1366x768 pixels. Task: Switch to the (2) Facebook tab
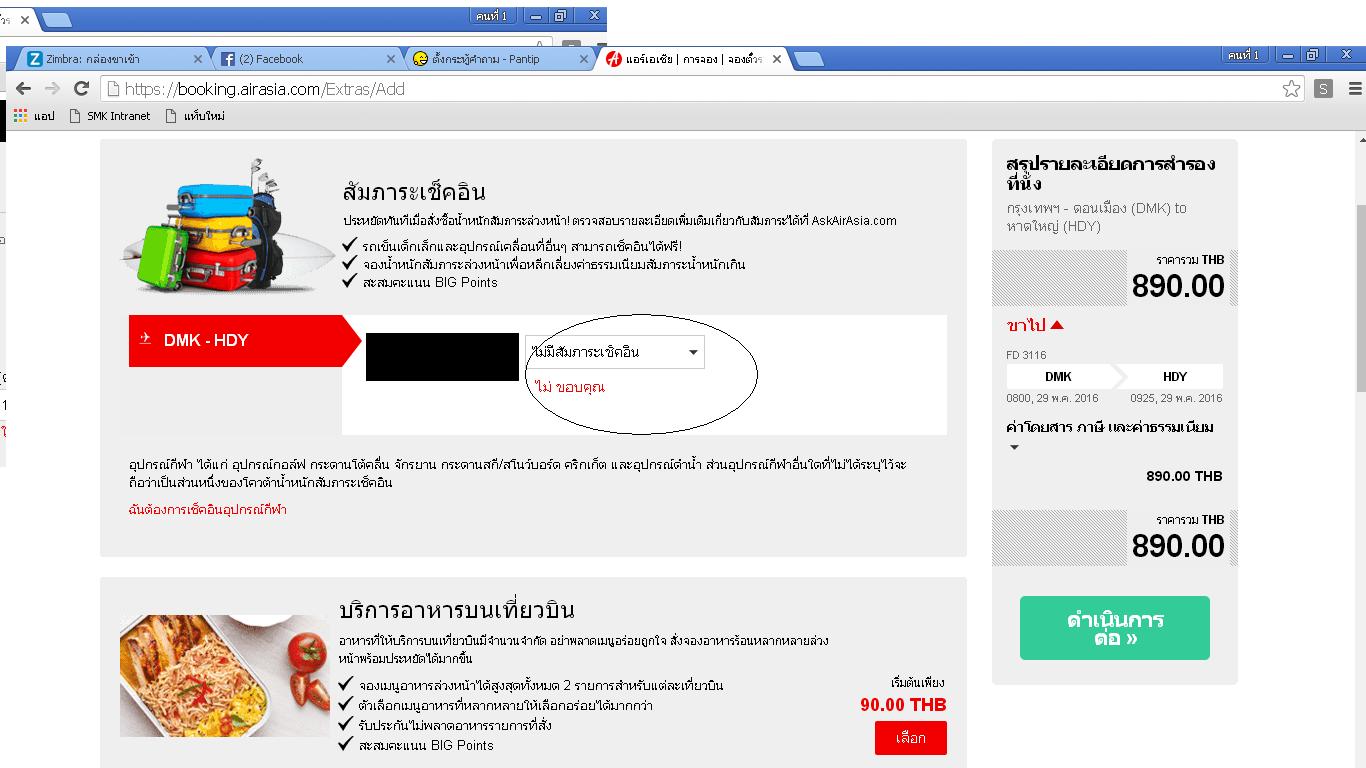(306, 59)
